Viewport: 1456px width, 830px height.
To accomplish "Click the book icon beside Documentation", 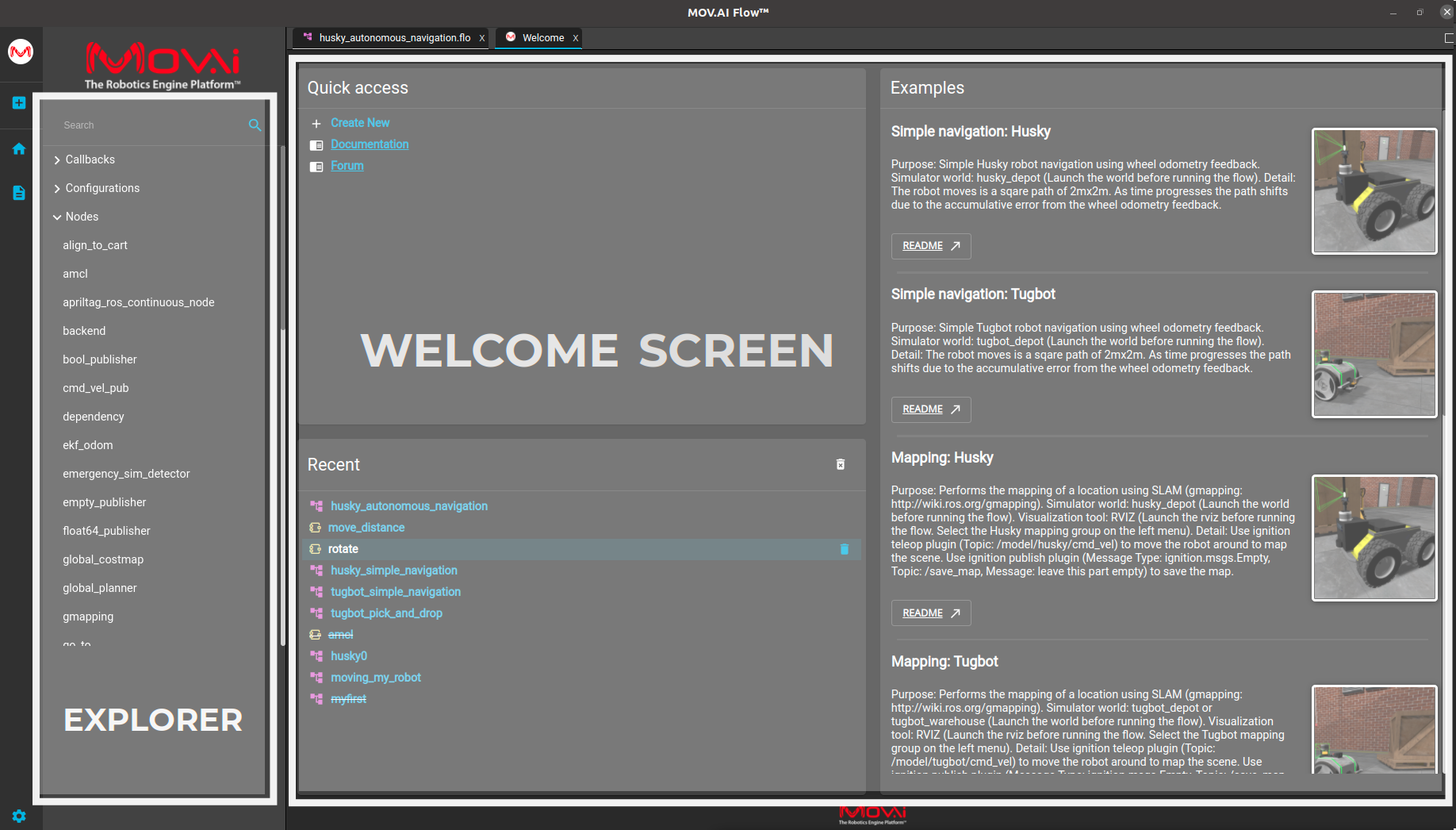I will tap(316, 145).
